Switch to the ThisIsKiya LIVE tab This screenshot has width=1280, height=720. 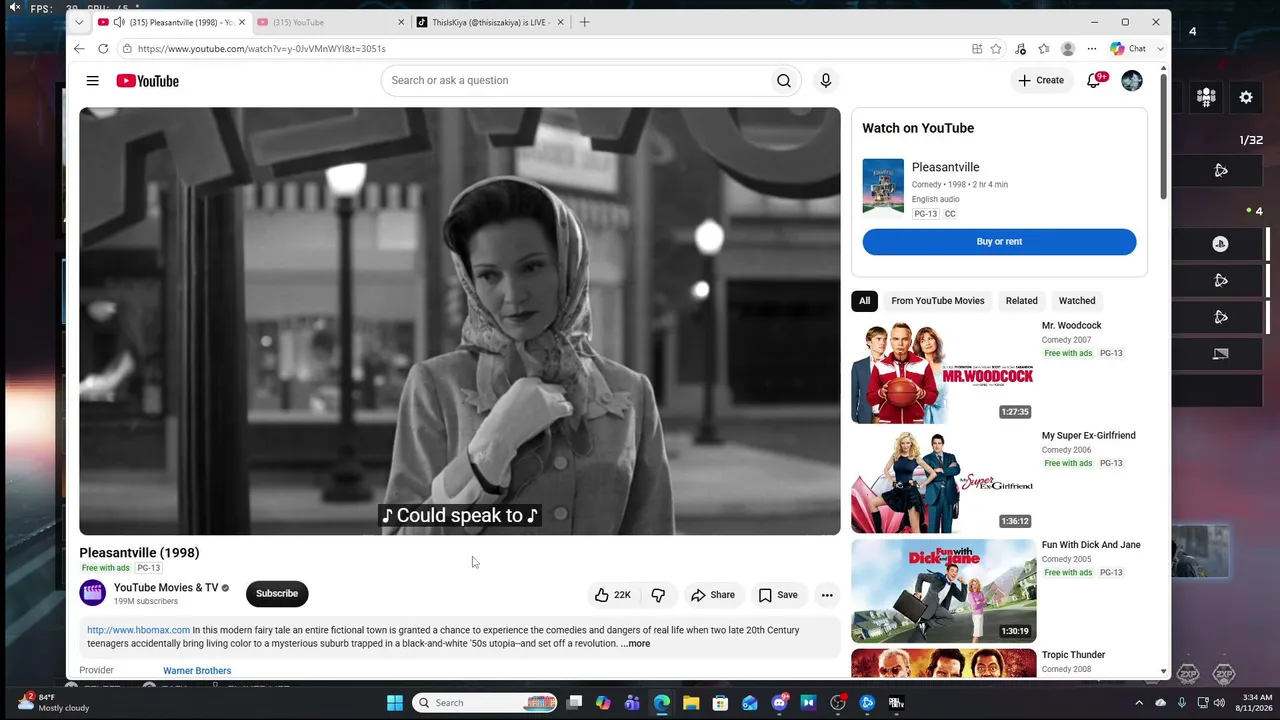pos(490,22)
